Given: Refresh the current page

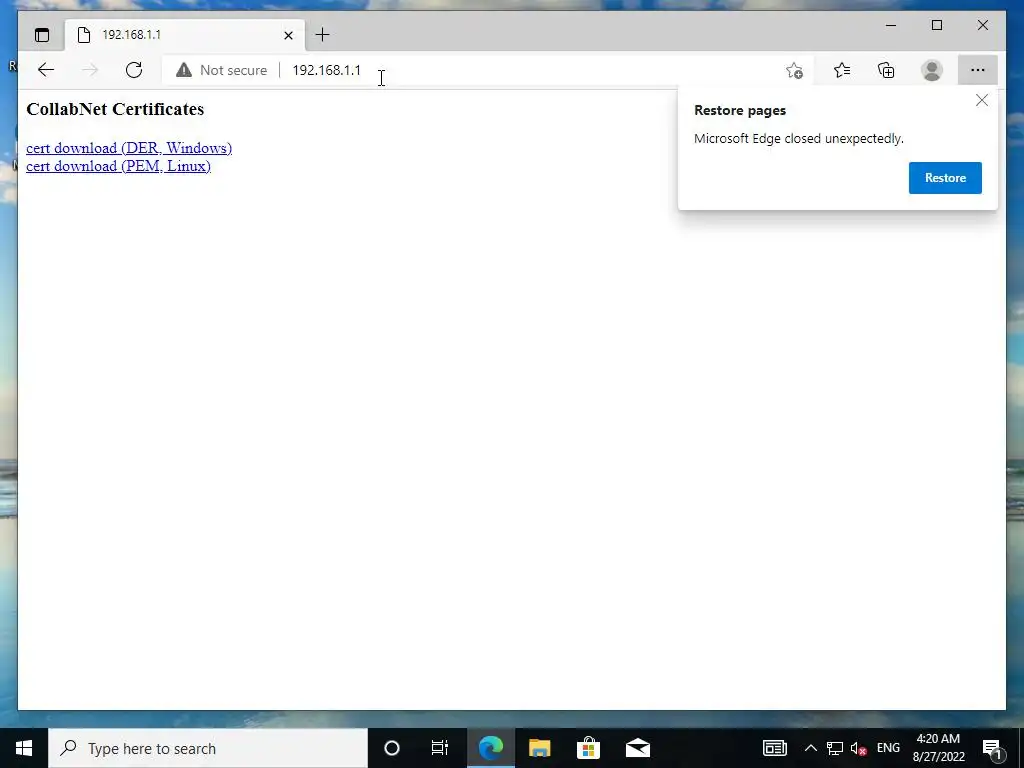Looking at the screenshot, I should click(x=134, y=70).
